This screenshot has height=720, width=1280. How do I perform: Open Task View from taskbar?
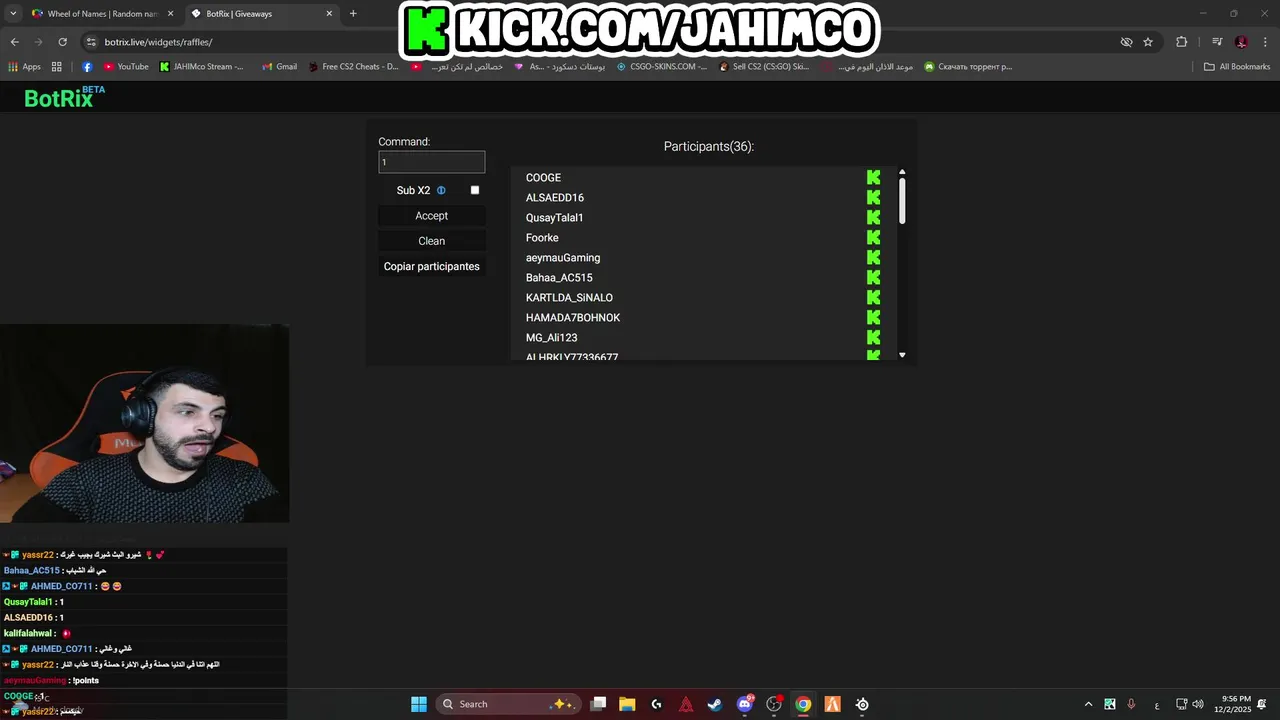(x=598, y=704)
